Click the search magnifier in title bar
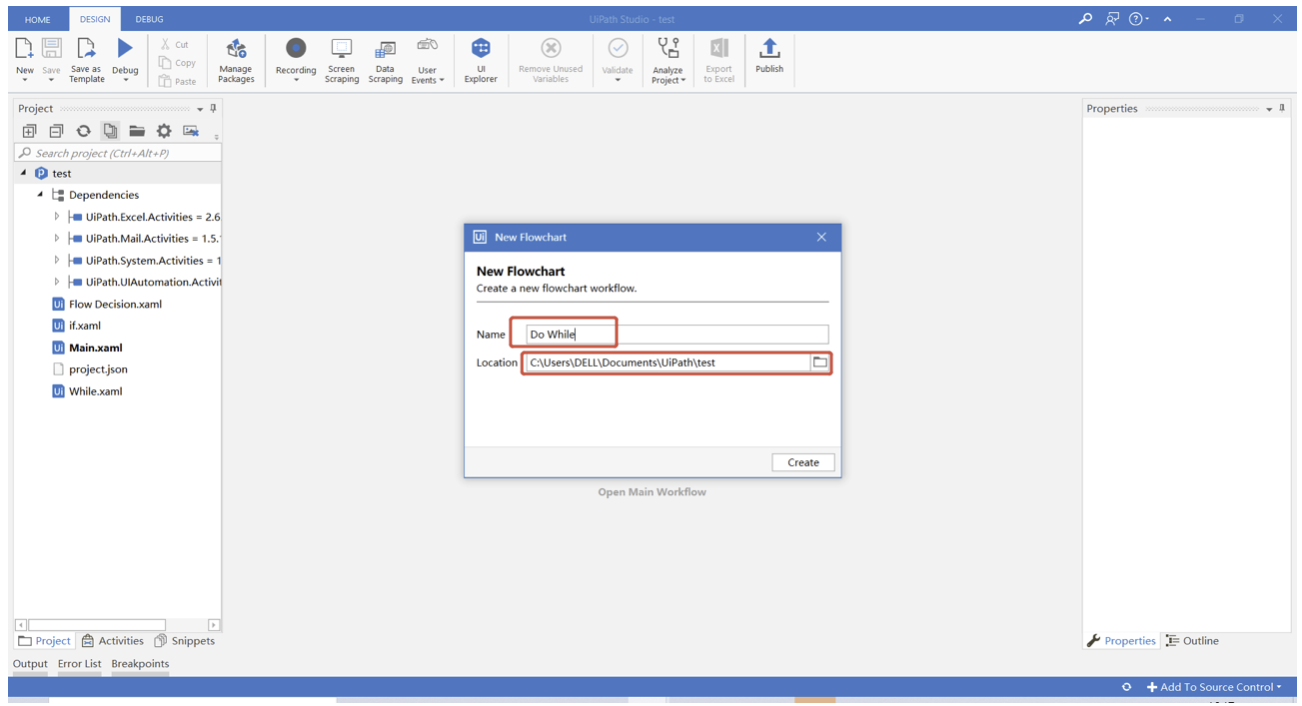 (1087, 19)
